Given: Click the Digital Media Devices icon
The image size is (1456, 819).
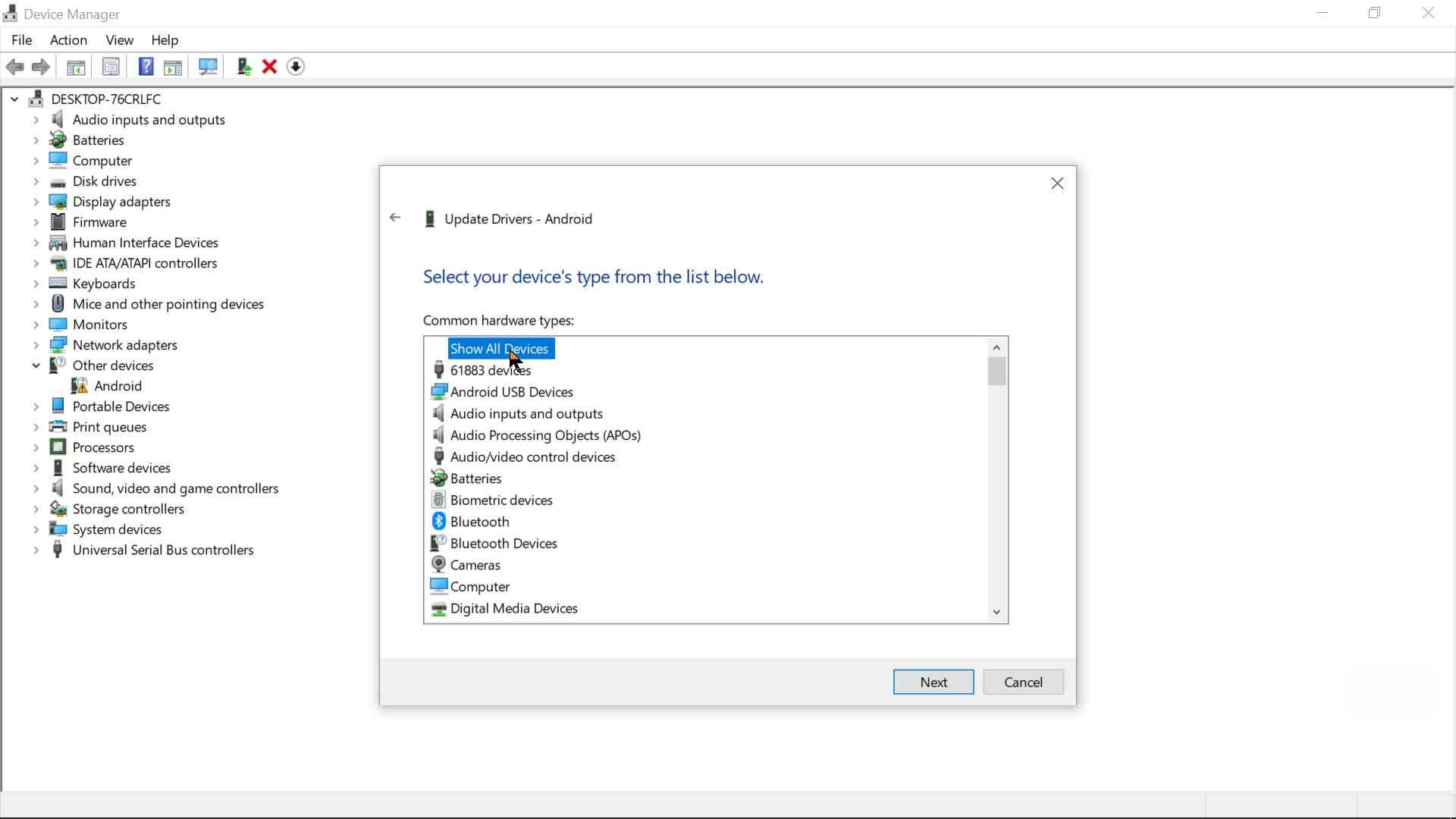Looking at the screenshot, I should tap(438, 609).
